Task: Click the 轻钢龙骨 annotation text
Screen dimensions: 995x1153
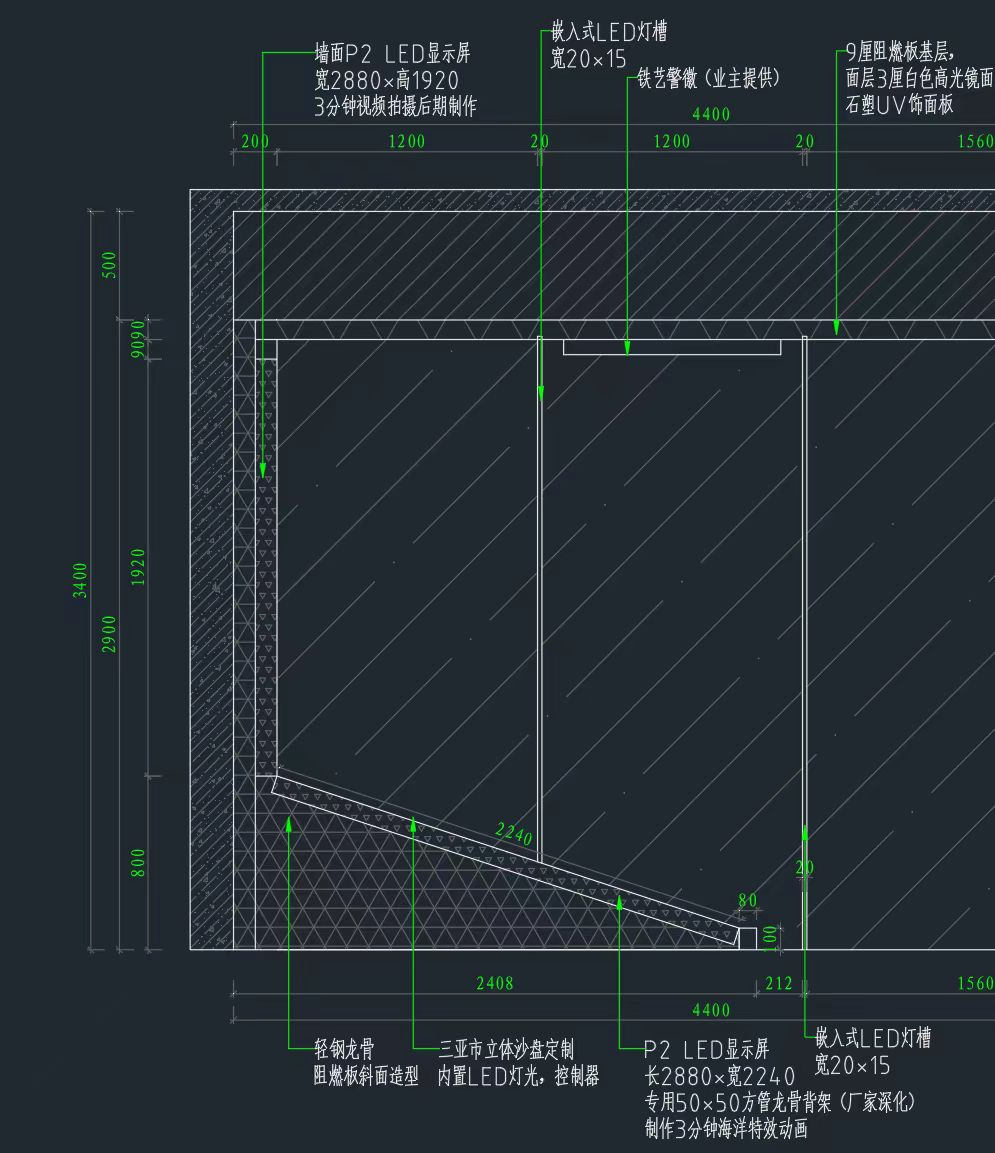Action: pyautogui.click(x=345, y=1050)
